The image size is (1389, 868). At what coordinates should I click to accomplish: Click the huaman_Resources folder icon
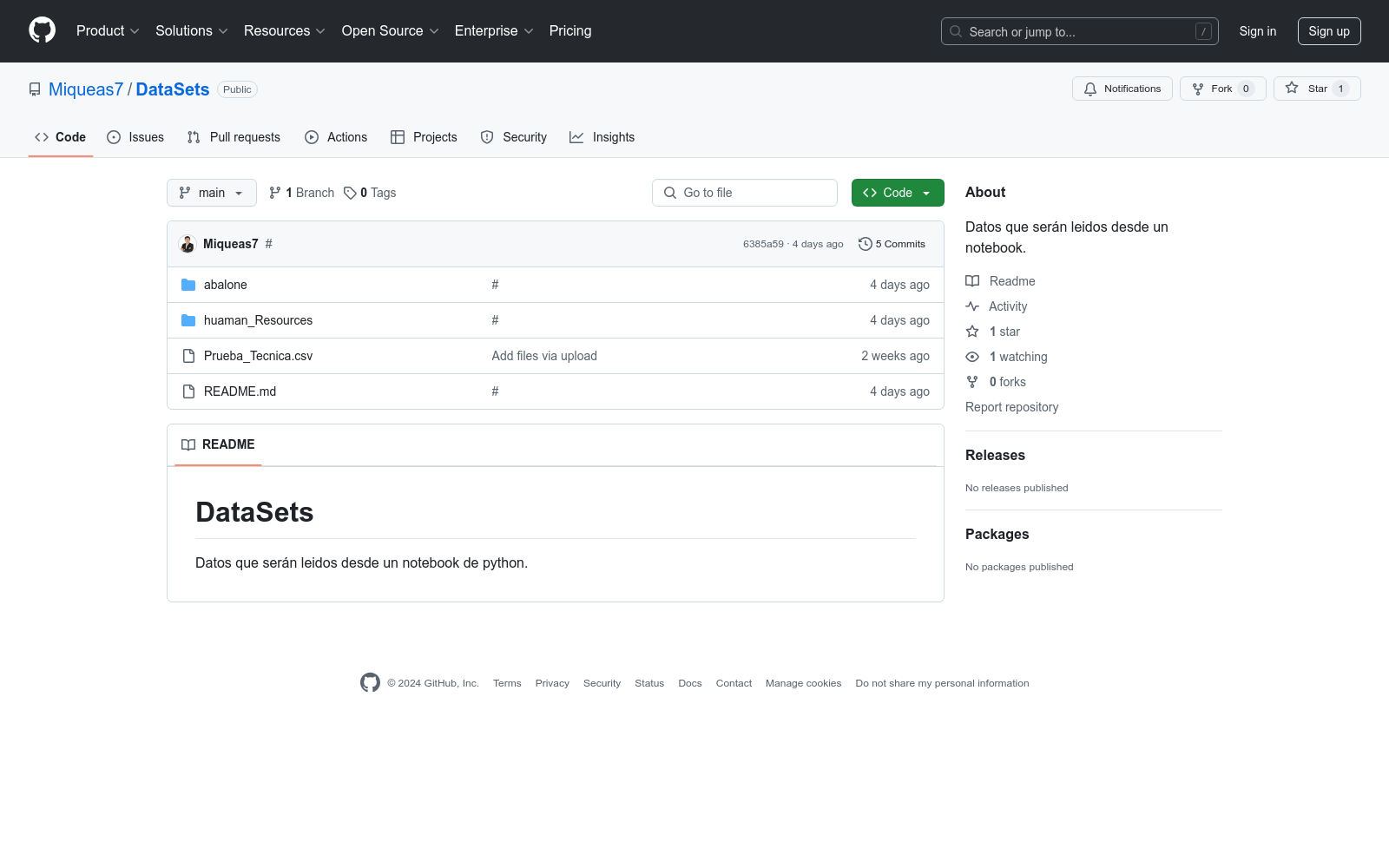tap(188, 320)
